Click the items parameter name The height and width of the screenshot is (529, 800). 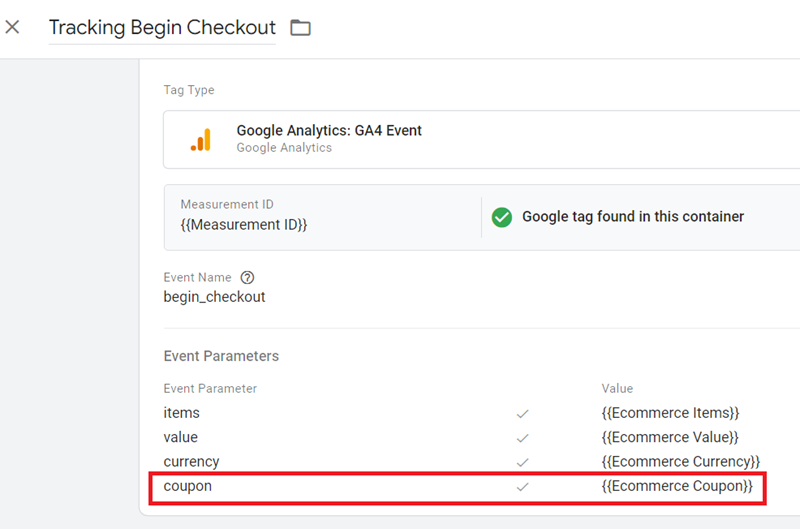[x=182, y=413]
